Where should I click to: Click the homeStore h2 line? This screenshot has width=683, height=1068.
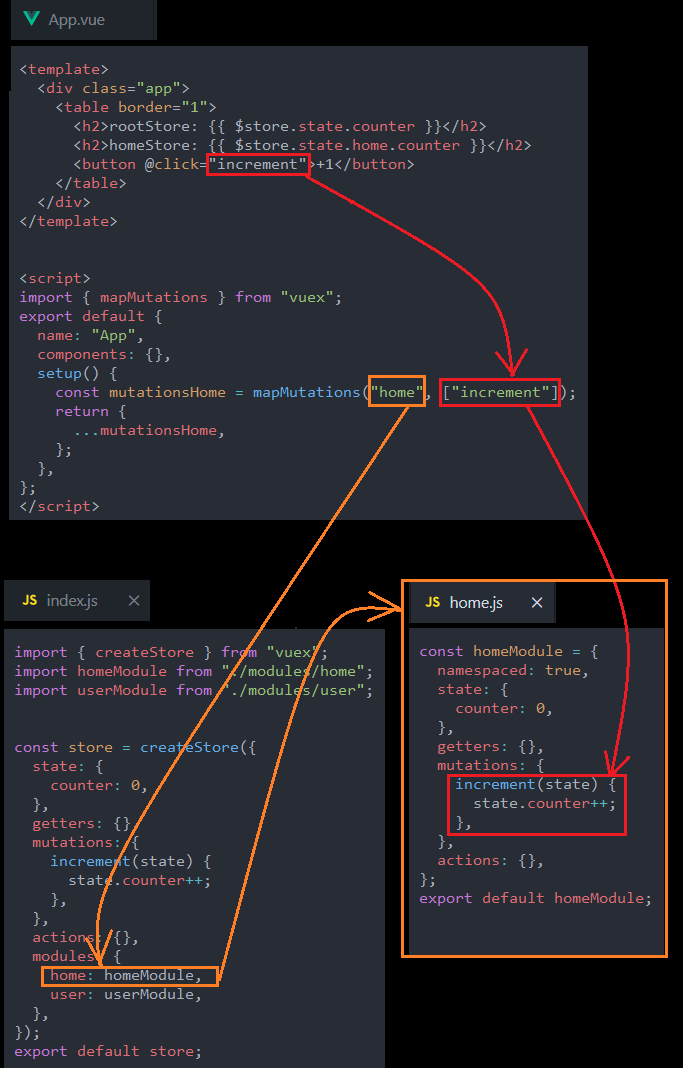click(302, 145)
